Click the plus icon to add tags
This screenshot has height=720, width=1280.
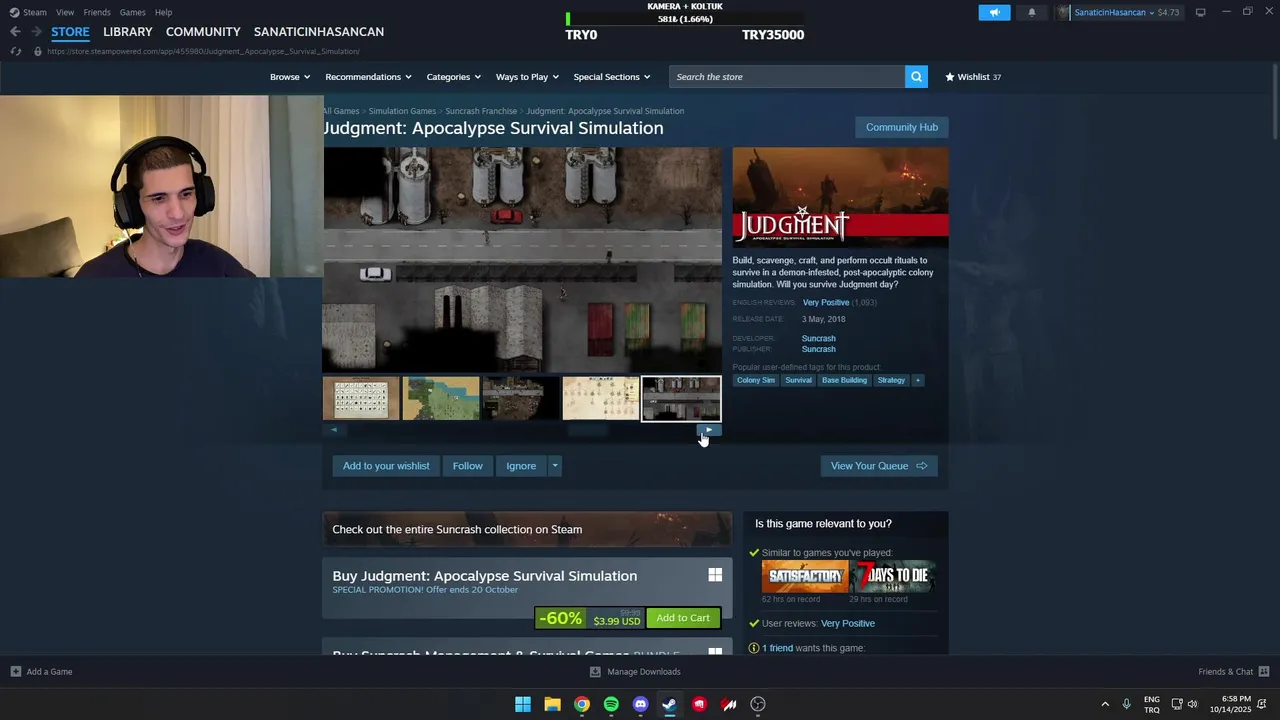pos(917,380)
